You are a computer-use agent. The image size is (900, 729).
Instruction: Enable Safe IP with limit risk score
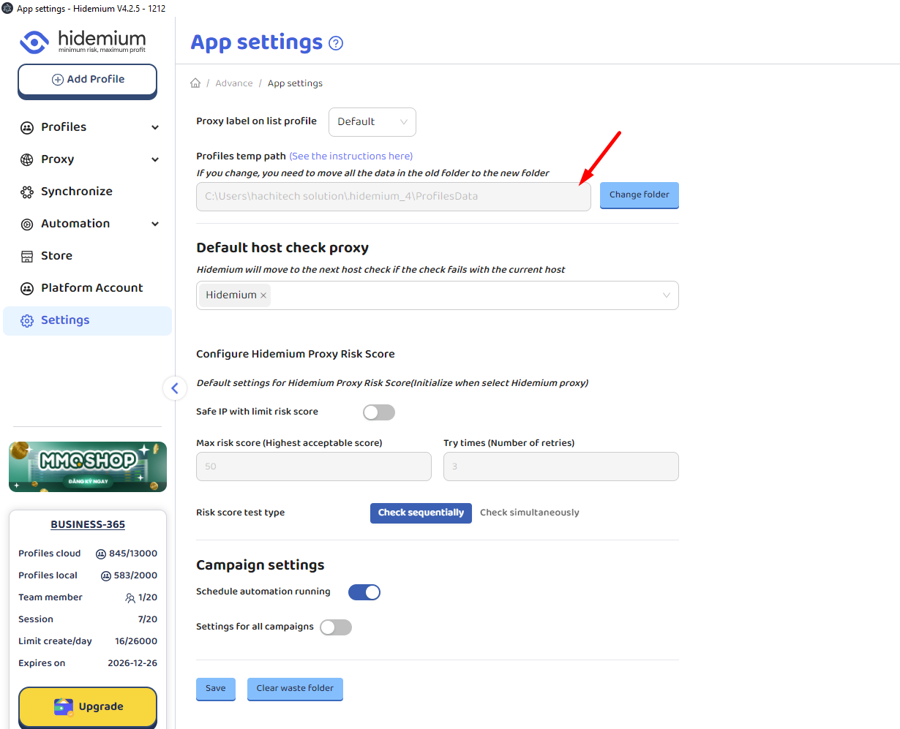[378, 412]
